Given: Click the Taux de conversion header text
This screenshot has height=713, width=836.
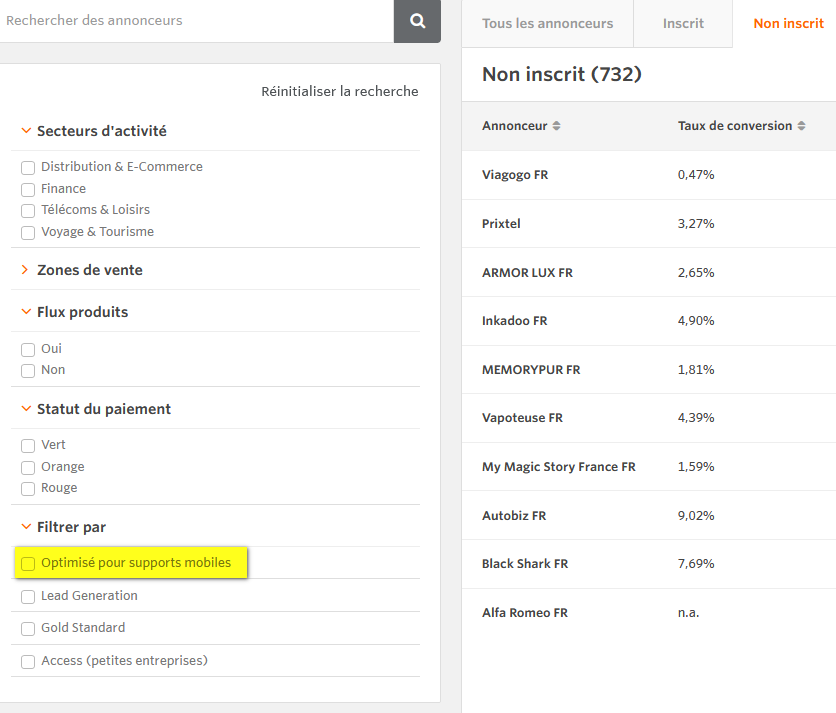Looking at the screenshot, I should point(735,126).
